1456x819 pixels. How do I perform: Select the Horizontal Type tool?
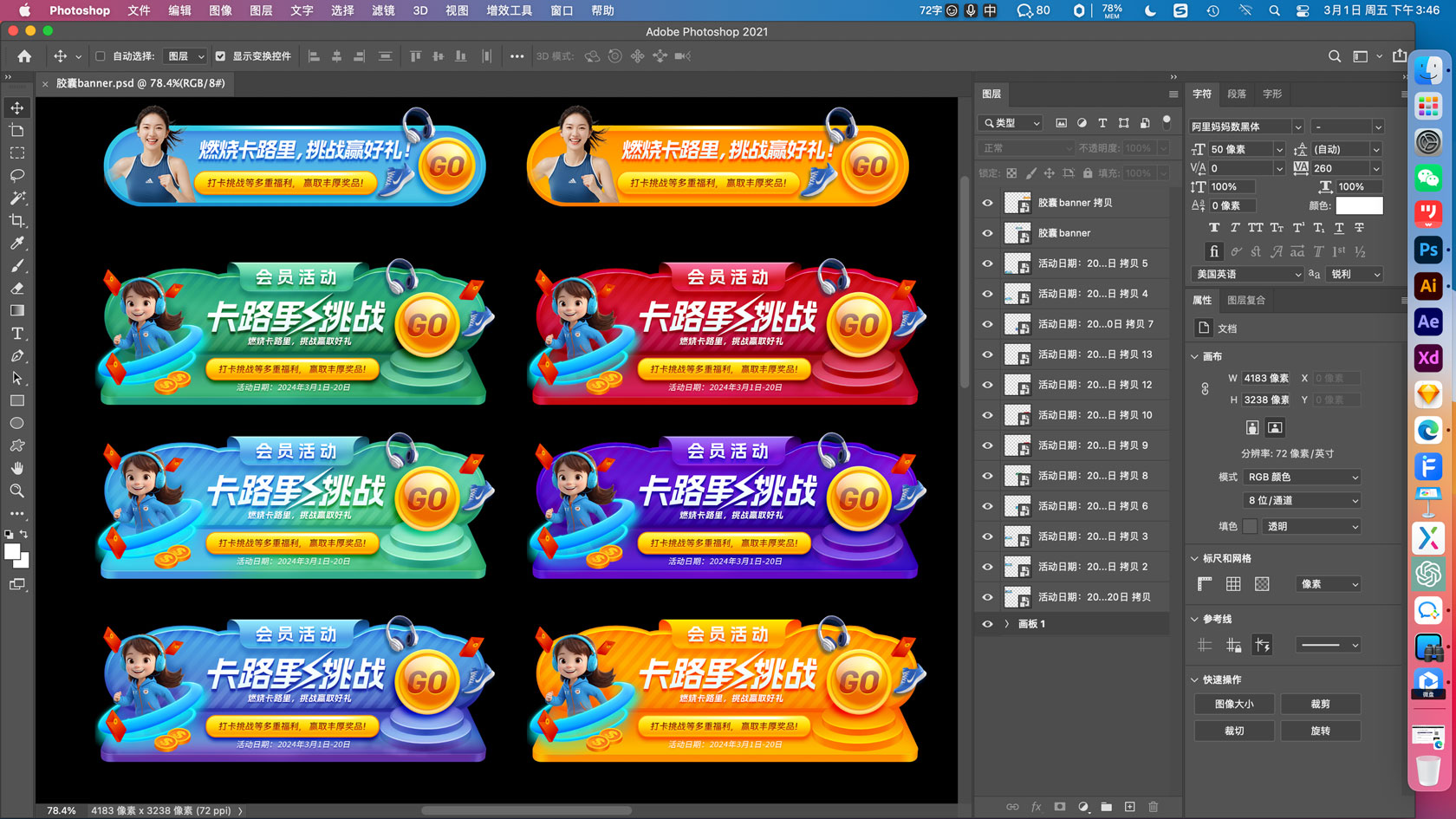coord(16,333)
